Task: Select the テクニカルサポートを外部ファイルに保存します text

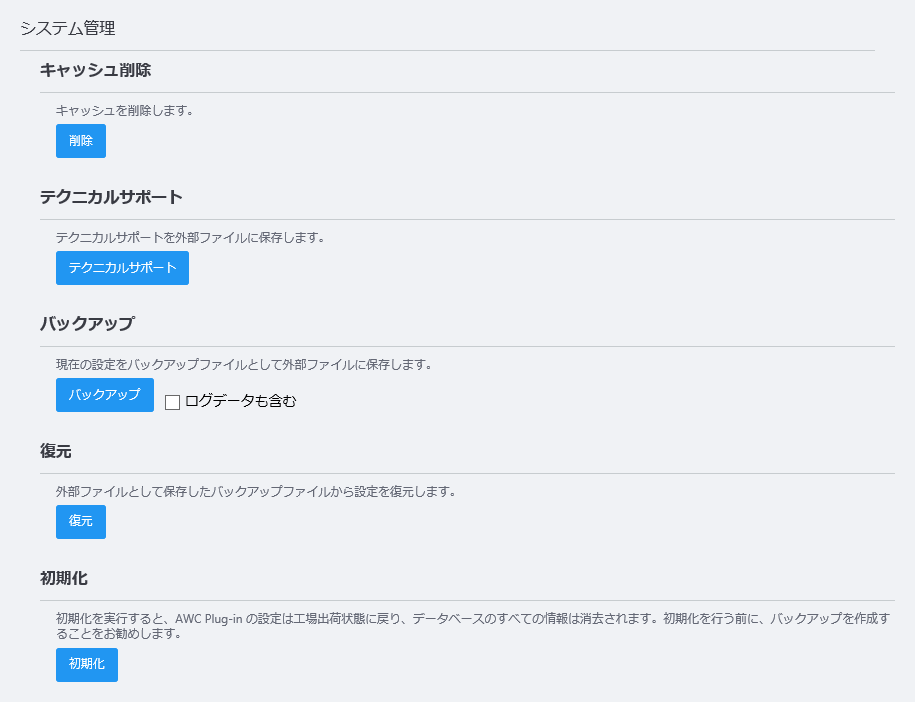Action: [x=190, y=238]
